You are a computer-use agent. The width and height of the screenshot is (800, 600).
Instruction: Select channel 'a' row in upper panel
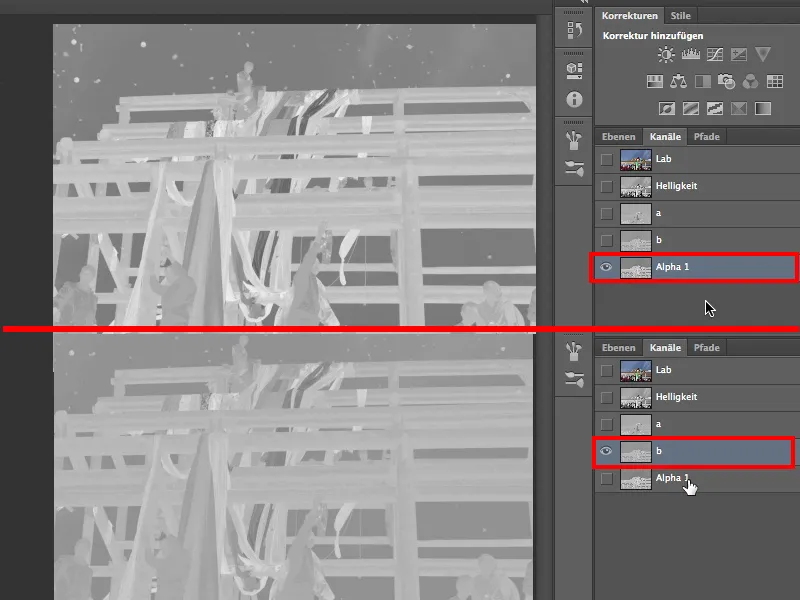coord(697,213)
